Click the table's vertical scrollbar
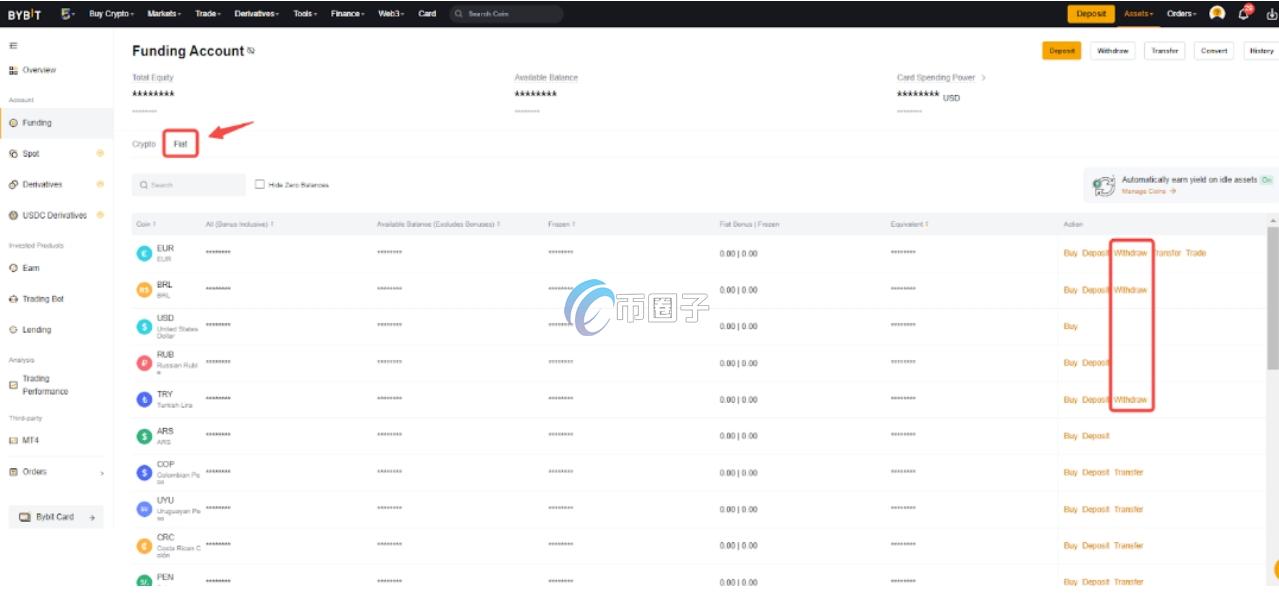The width and height of the screenshot is (1279, 615). click(x=1272, y=300)
